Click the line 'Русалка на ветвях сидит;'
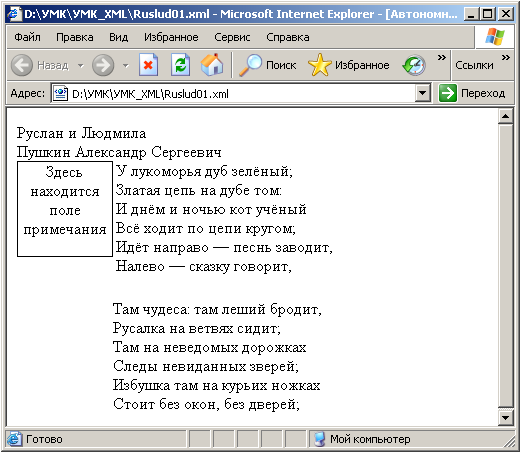The image size is (521, 453). (197, 328)
